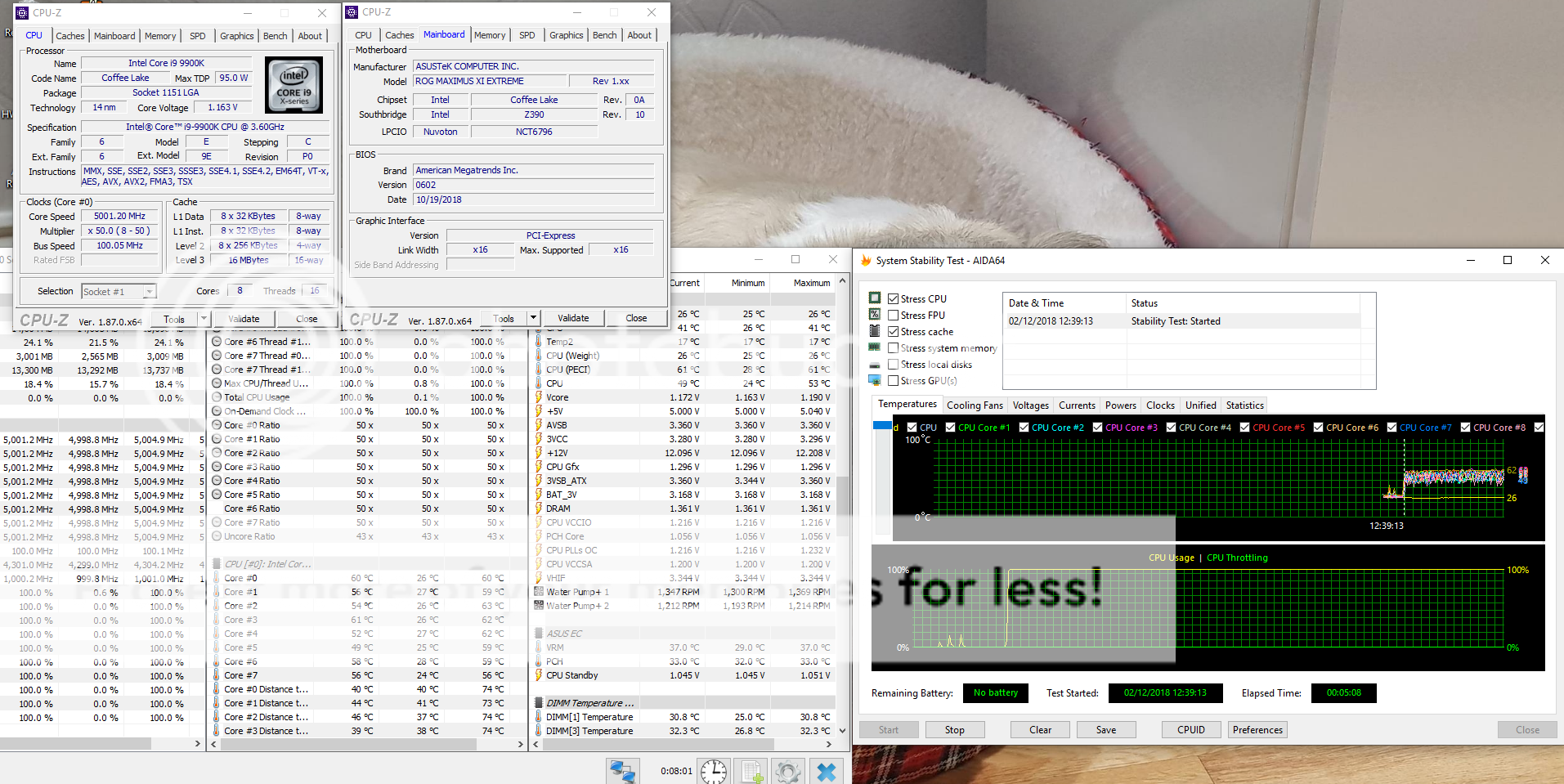The width and height of the screenshot is (1564, 784).
Task: Enable Stress GPU(s) checkbox
Action: [894, 381]
